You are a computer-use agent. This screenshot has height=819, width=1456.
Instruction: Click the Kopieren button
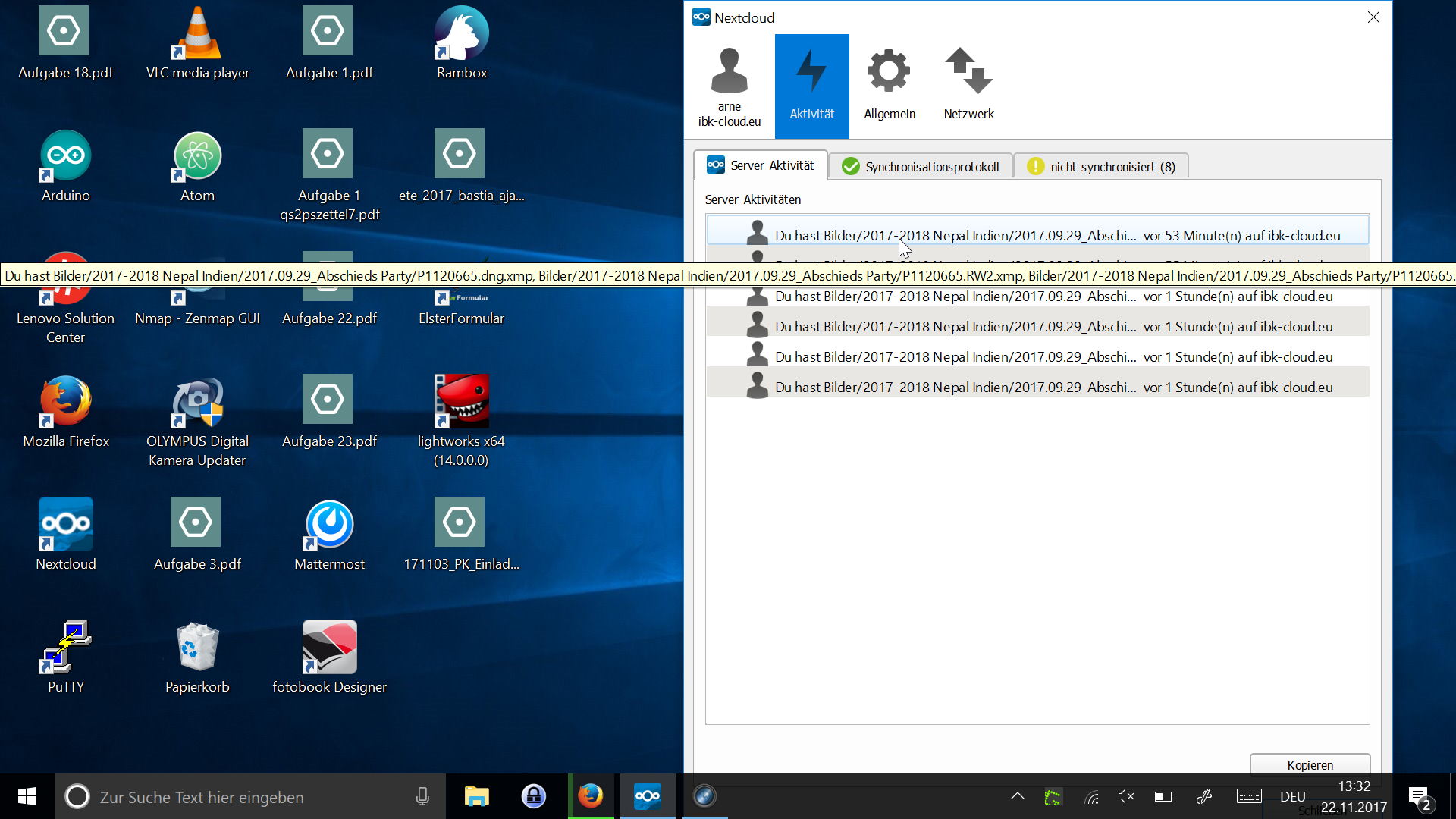click(x=1310, y=764)
